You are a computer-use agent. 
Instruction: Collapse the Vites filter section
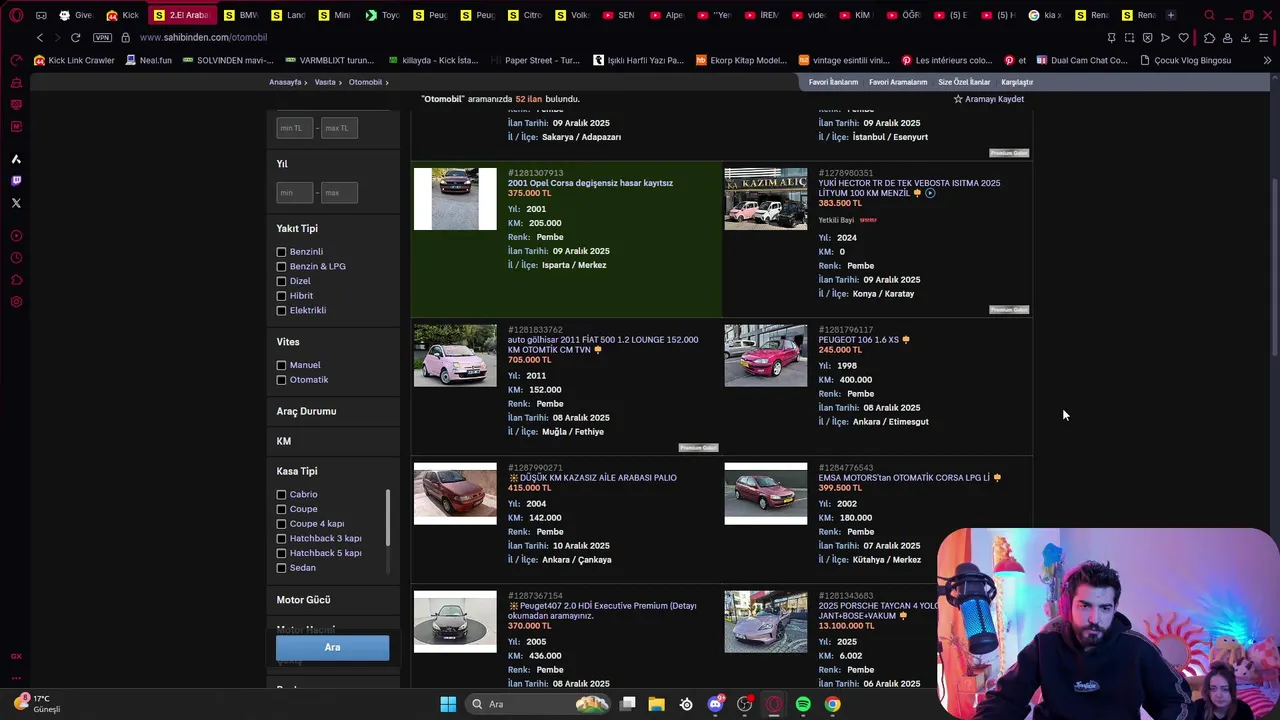[x=288, y=342]
